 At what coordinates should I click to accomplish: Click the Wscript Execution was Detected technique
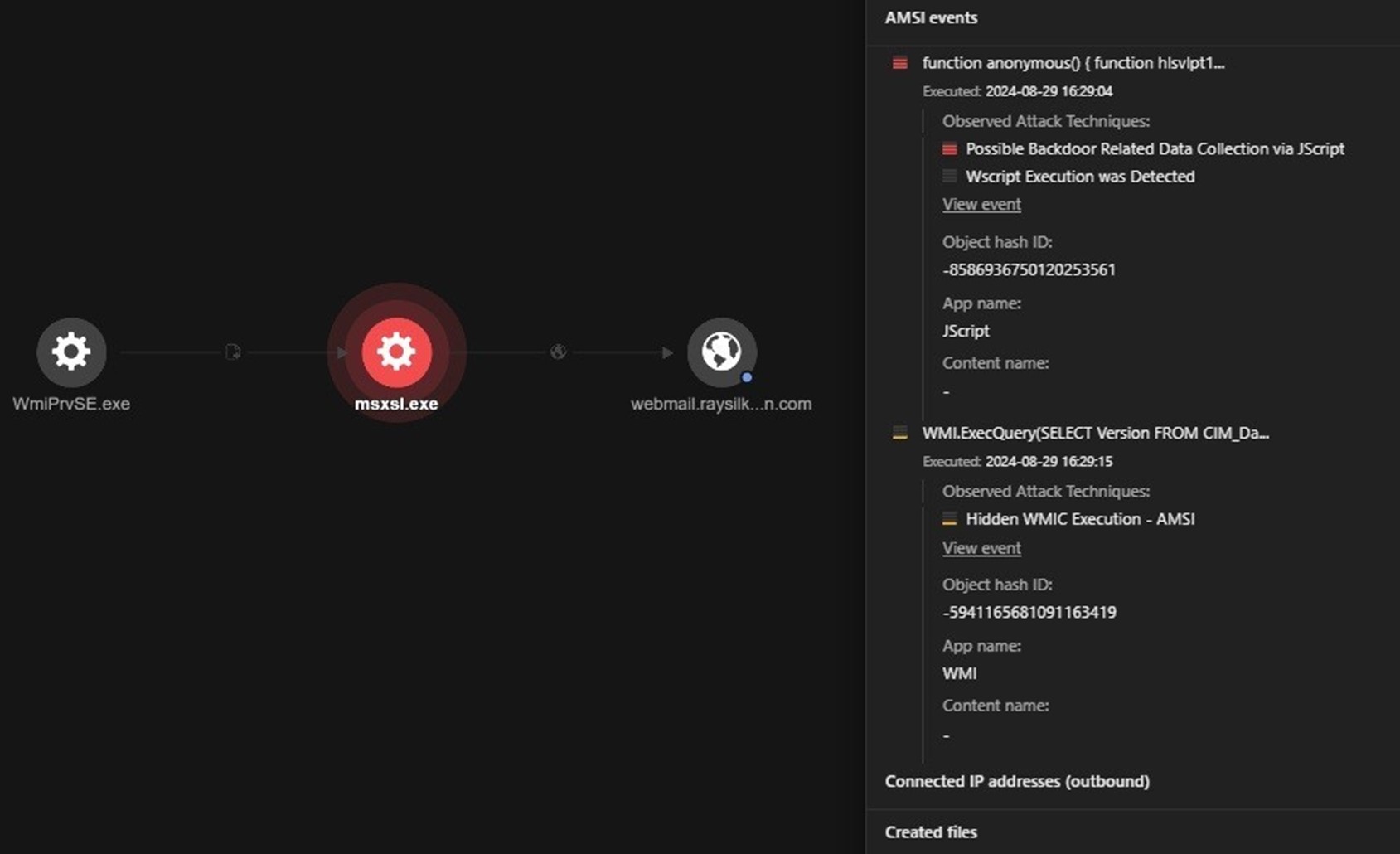tap(1079, 177)
